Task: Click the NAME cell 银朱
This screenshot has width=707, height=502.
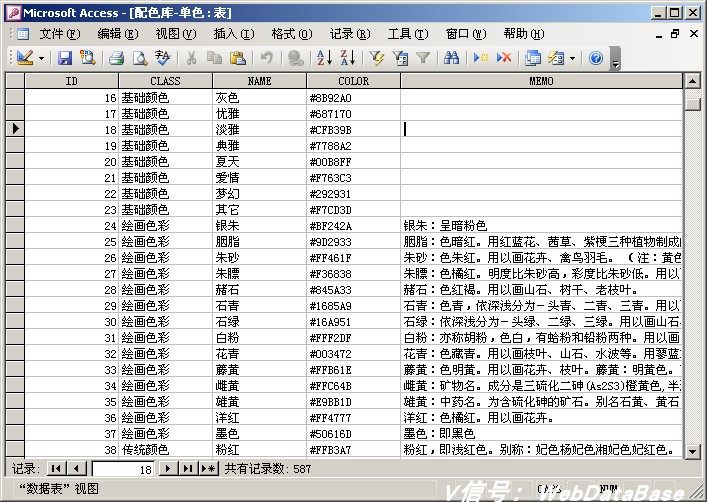Action: (x=259, y=226)
